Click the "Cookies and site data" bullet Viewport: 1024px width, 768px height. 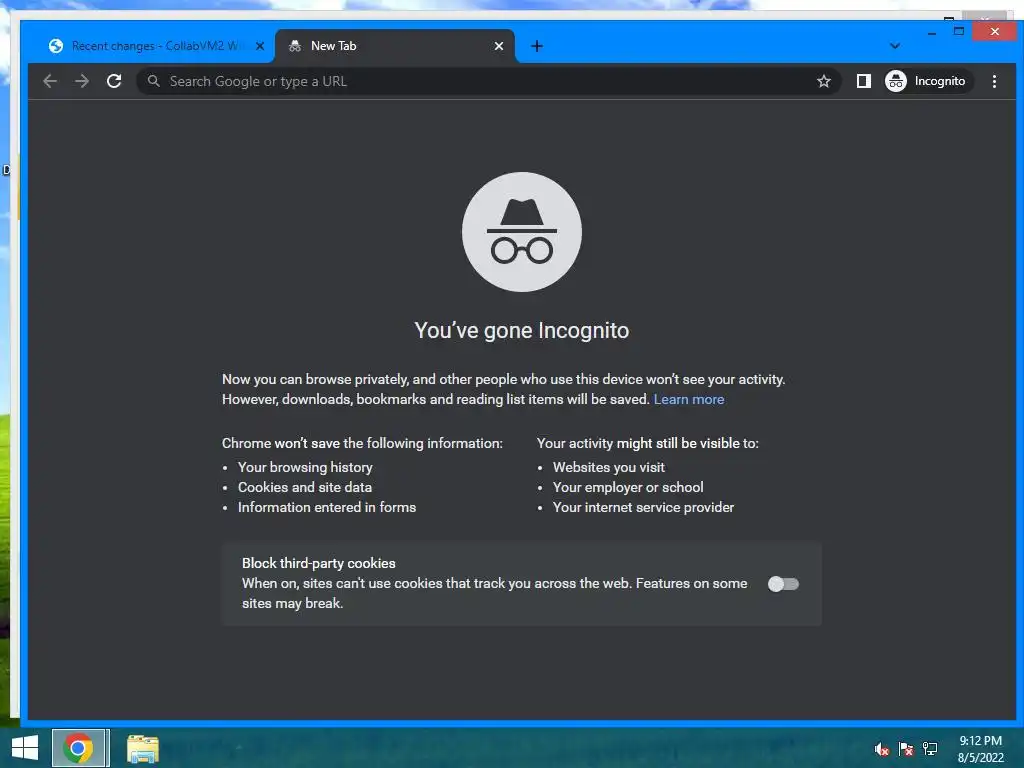pos(305,487)
